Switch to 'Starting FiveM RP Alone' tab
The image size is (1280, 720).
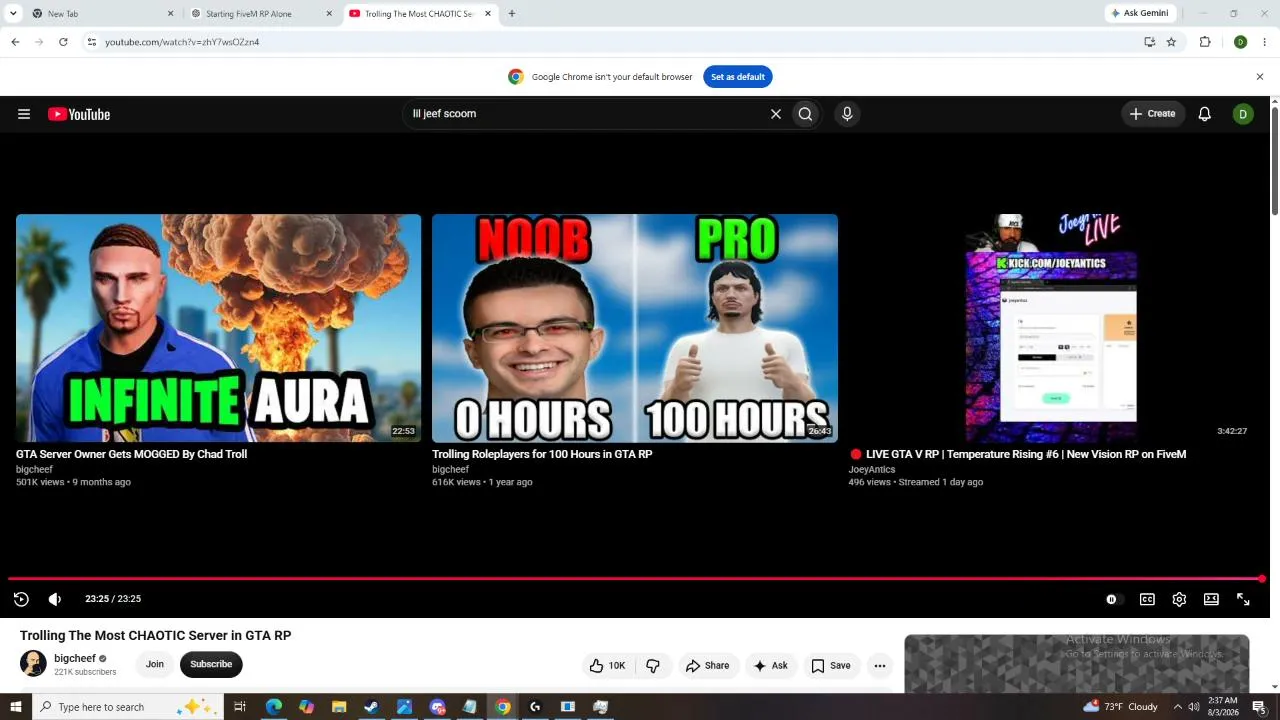(263, 14)
